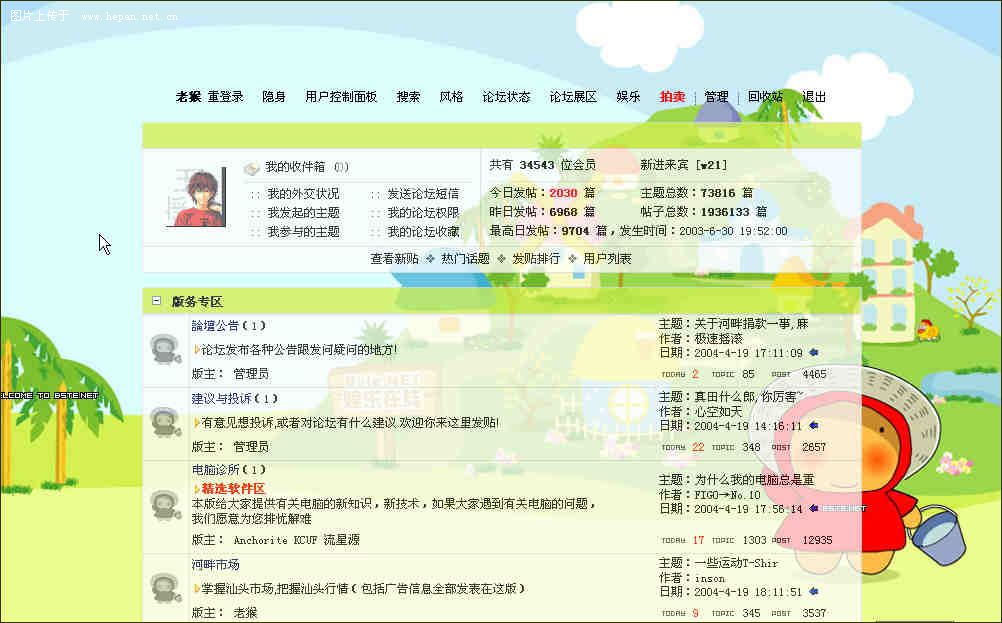Visit the red 拍卖 link
Screen dimensions: 1002x623
pos(672,96)
